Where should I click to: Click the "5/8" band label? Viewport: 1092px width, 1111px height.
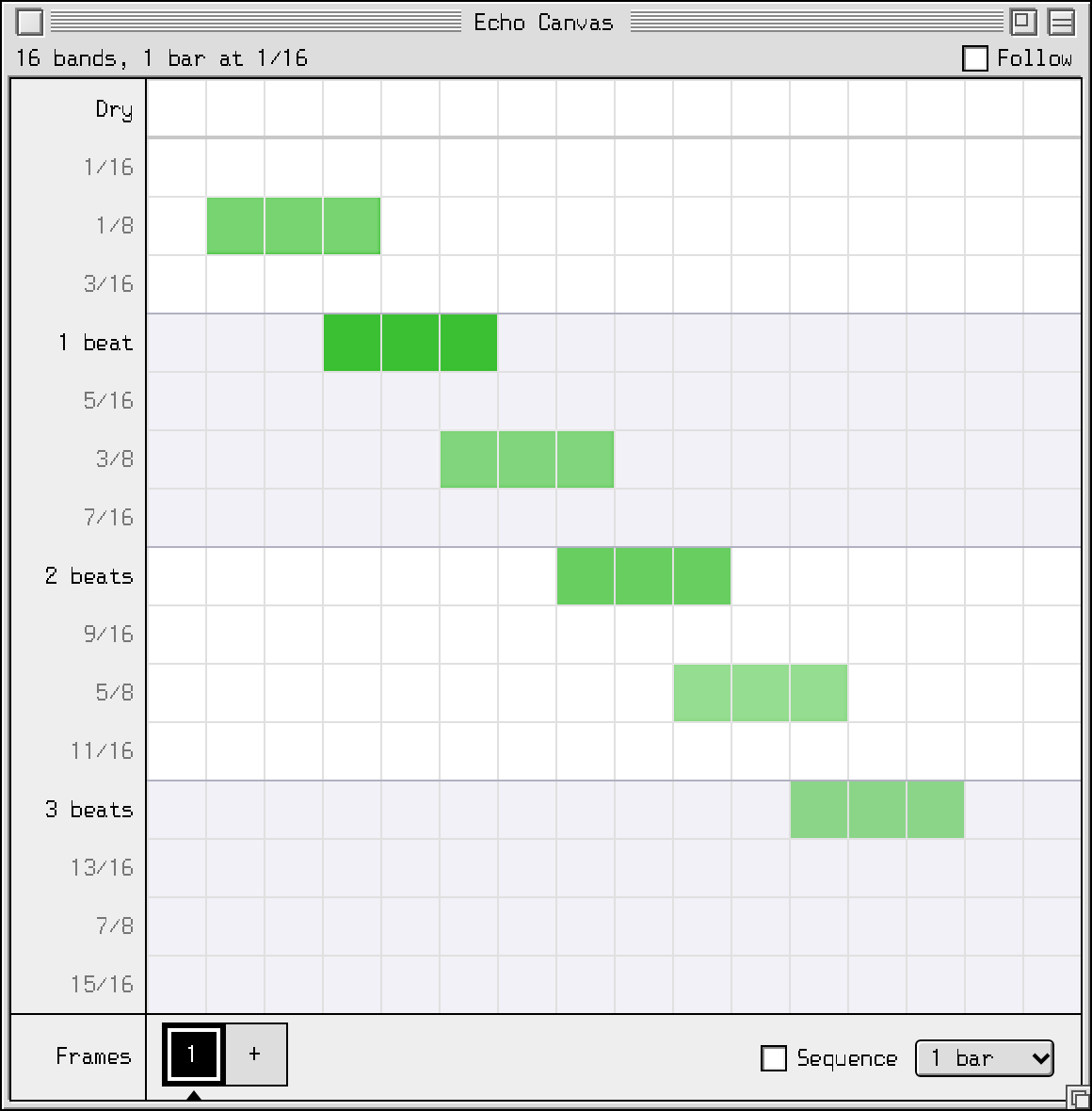[x=115, y=693]
